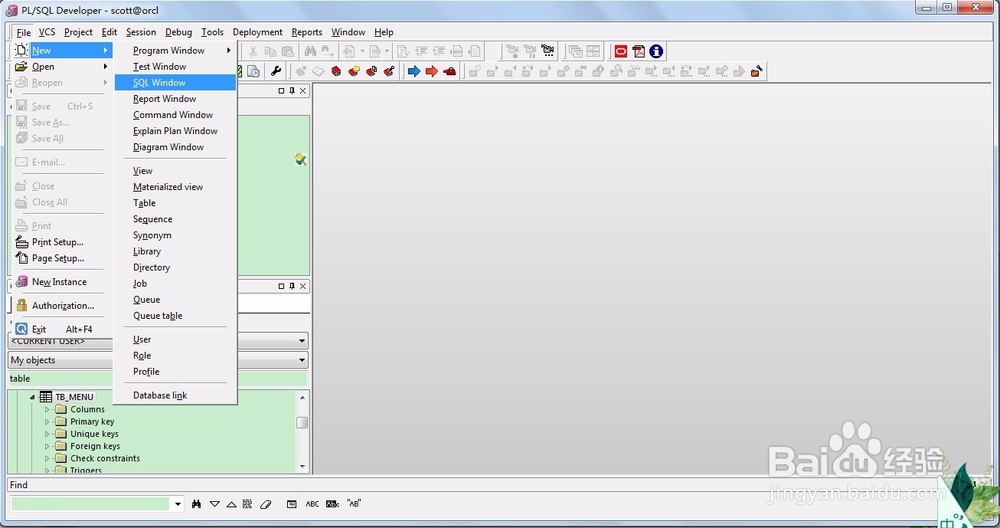Toggle the ABC case sensitive option
The width and height of the screenshot is (1000, 528).
click(x=312, y=504)
